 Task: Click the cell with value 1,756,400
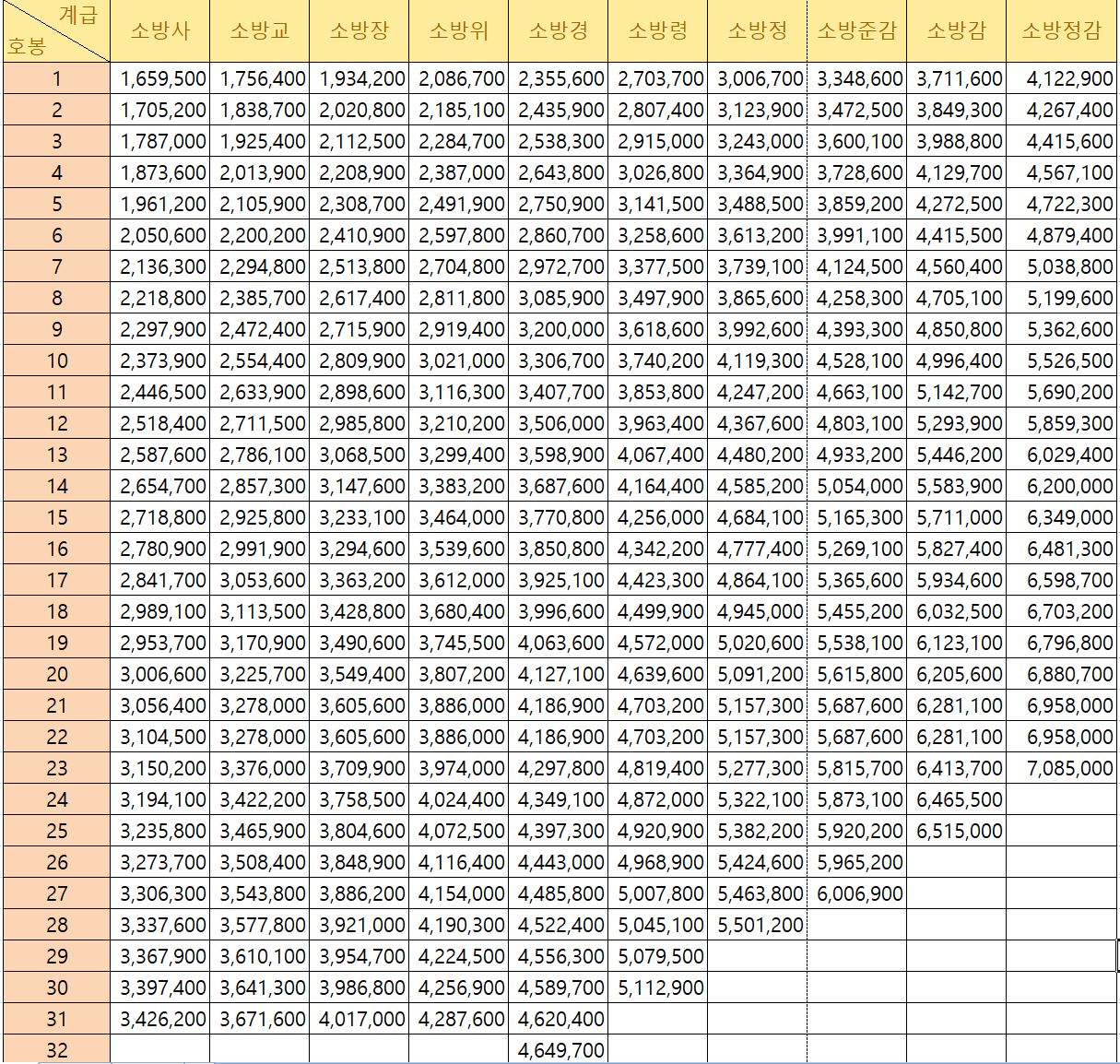(x=260, y=78)
